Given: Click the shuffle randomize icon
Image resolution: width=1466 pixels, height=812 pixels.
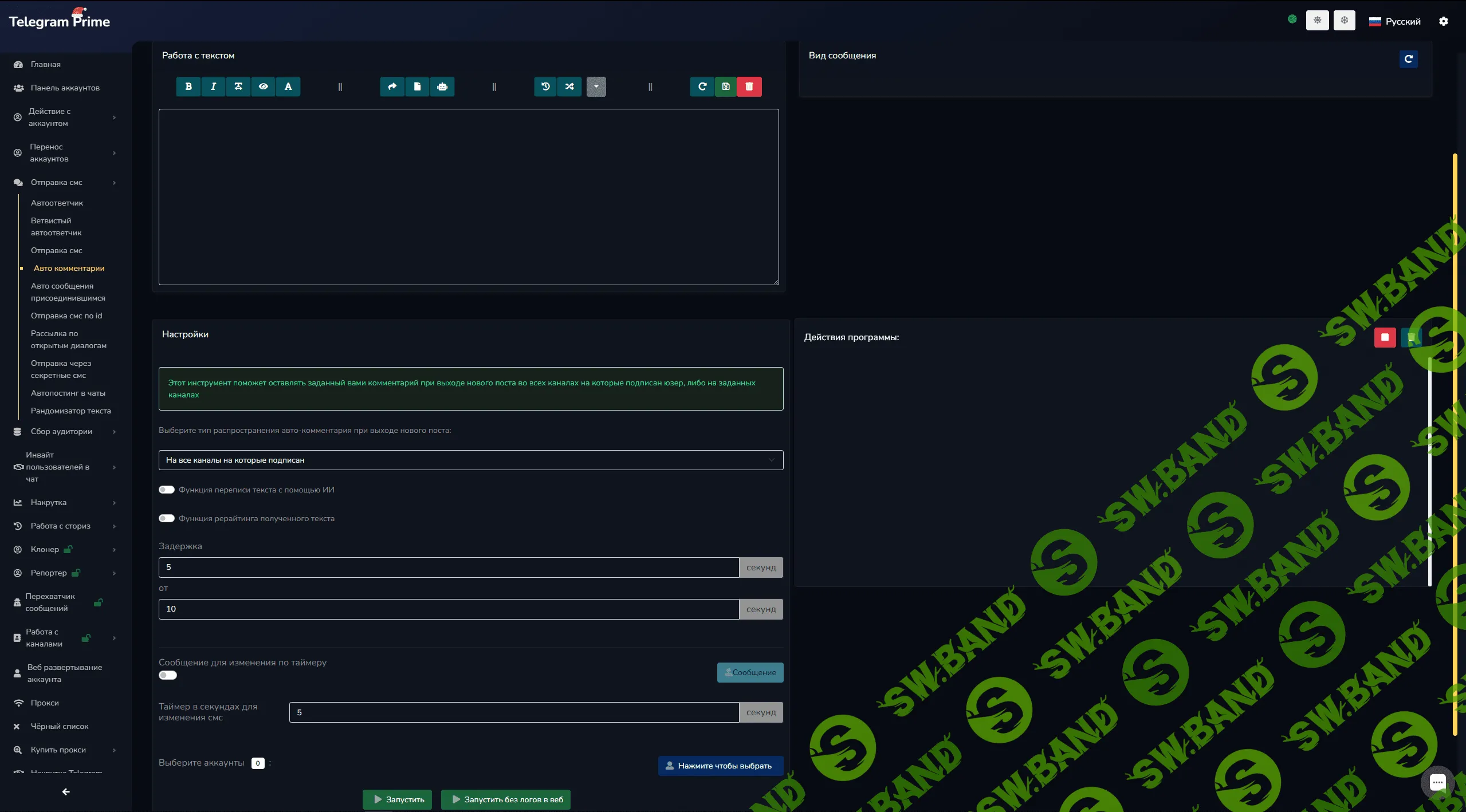Looking at the screenshot, I should tap(569, 86).
